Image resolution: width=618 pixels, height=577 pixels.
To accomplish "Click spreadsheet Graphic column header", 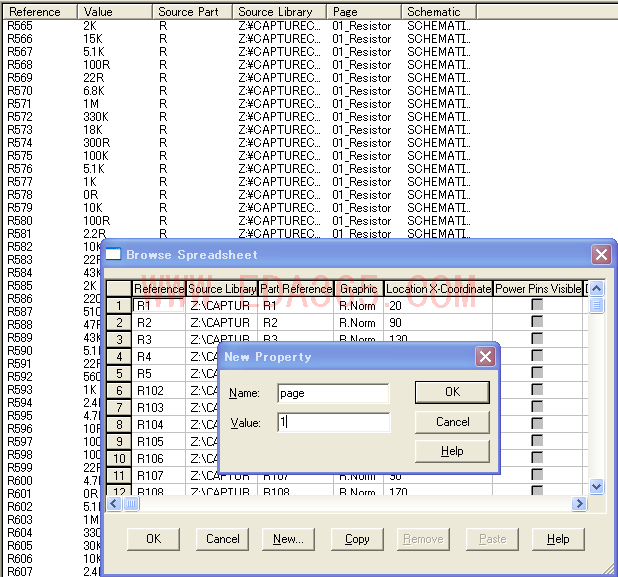I will click(359, 289).
